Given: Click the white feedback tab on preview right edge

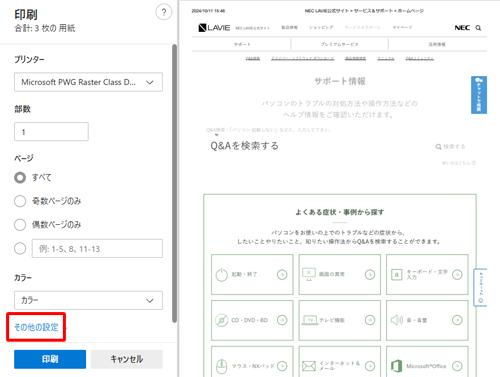Looking at the screenshot, I should 480,287.
